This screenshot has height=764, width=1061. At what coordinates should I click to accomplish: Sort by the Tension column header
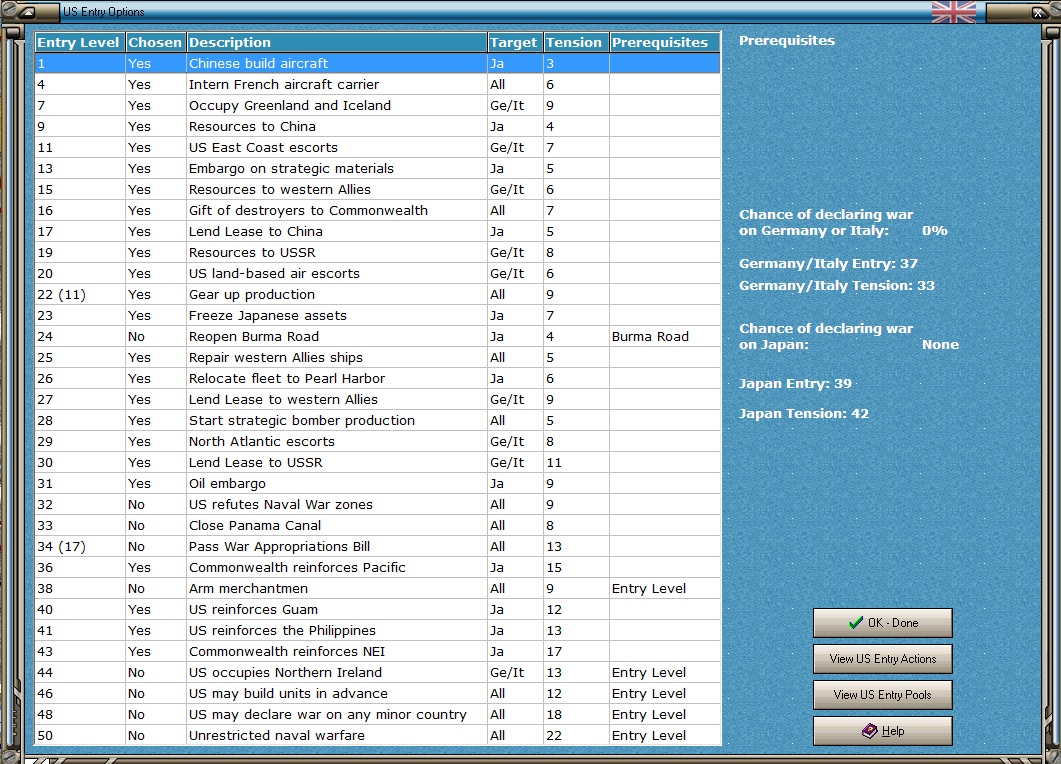[x=575, y=42]
